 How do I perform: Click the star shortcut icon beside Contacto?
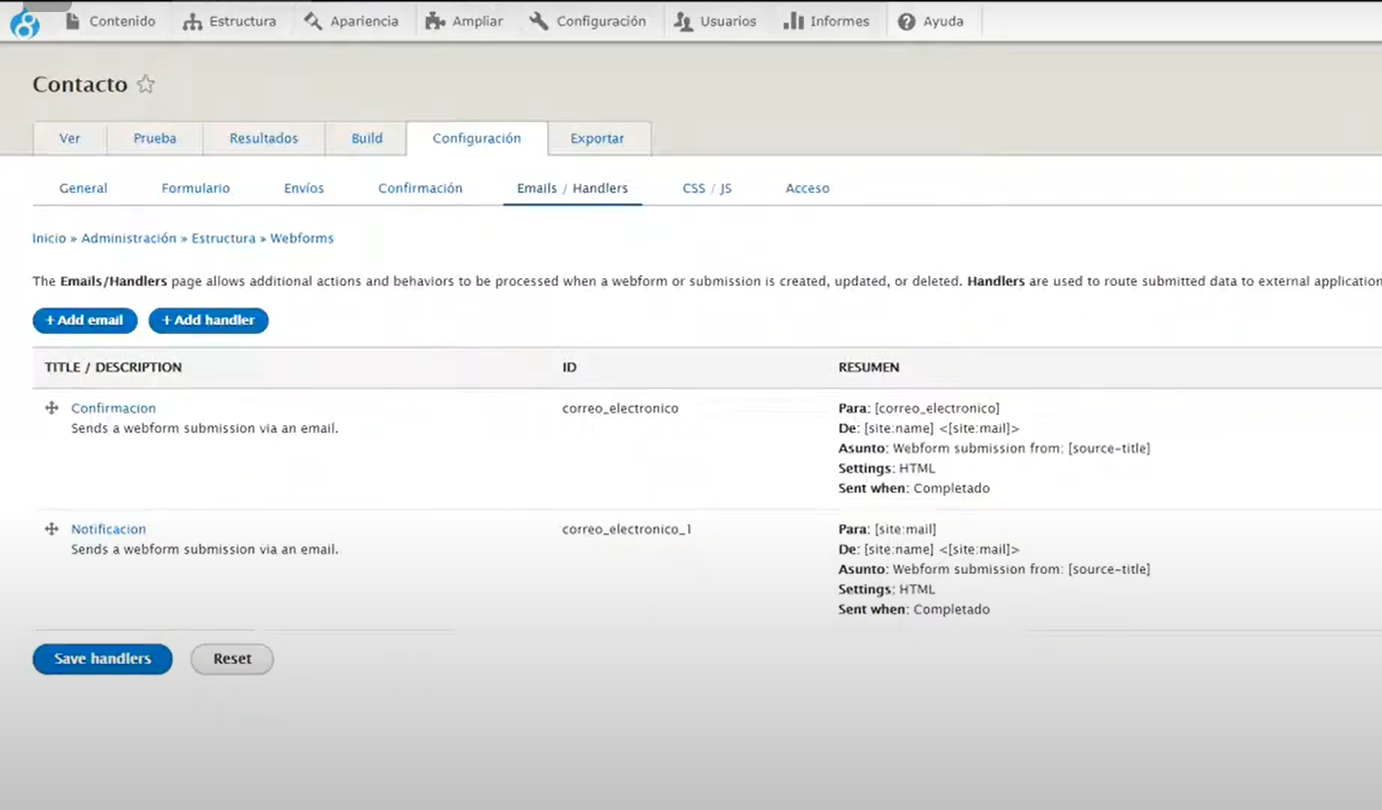[146, 84]
